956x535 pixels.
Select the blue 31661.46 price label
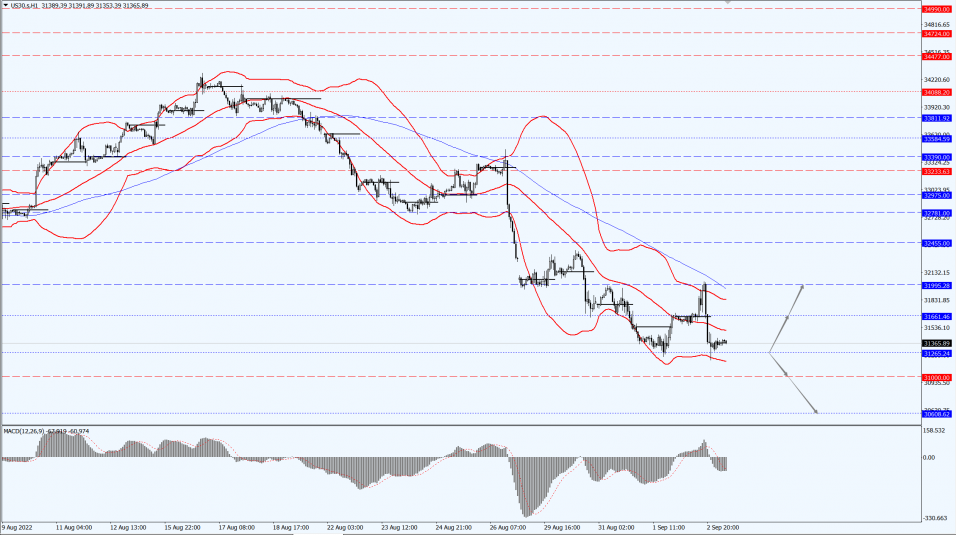[936, 316]
